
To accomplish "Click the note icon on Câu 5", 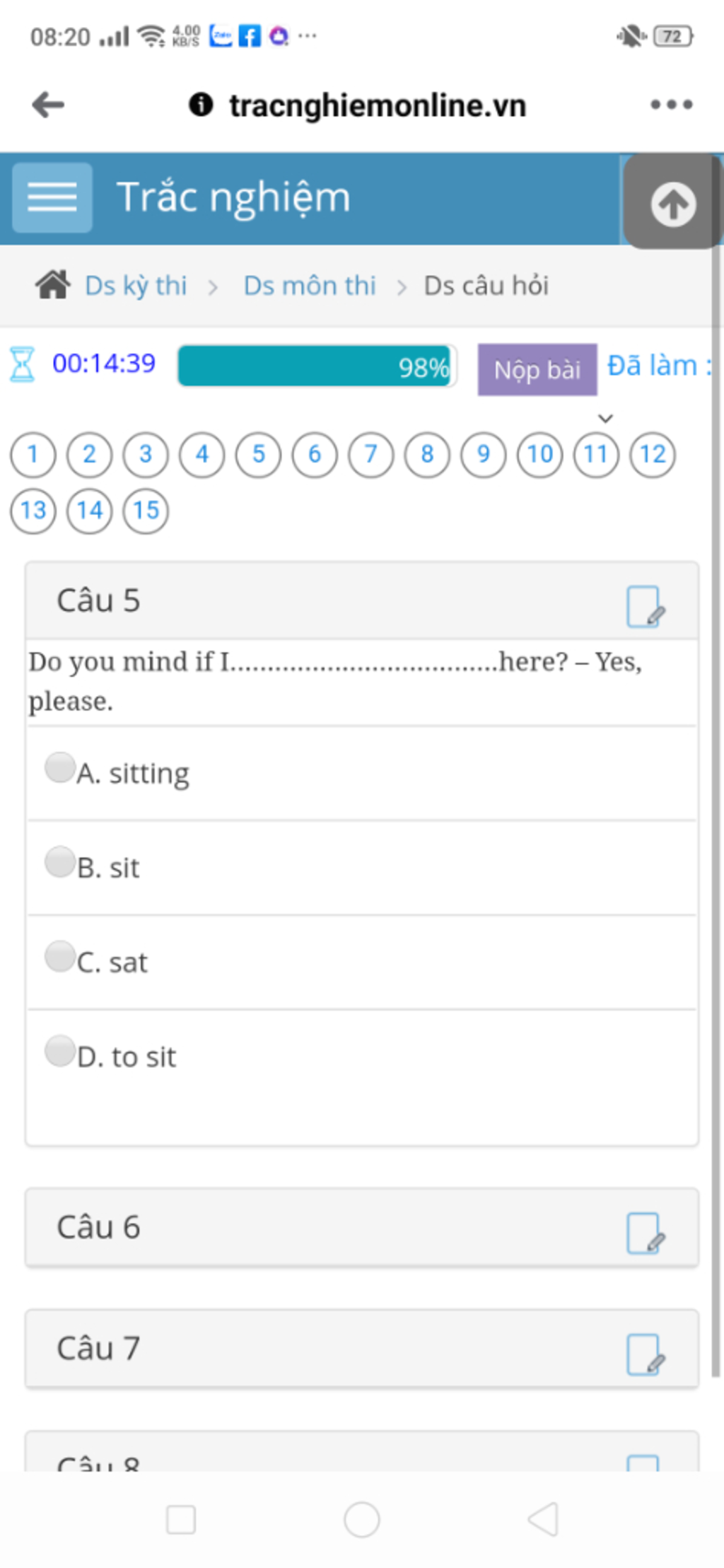I will pyautogui.click(x=646, y=606).
